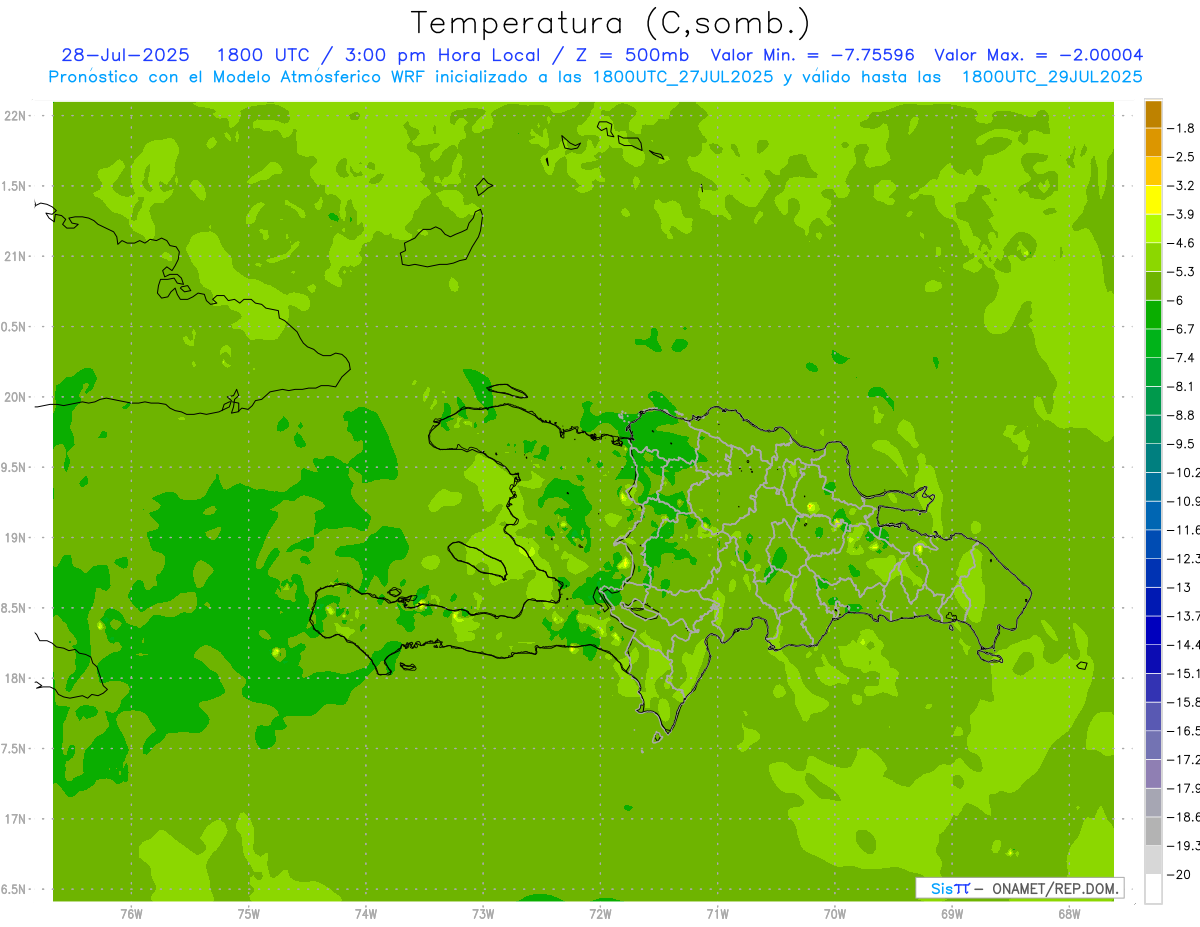1200x927 pixels.
Task: Click the 'Z = 500mb' level text
Action: (631, 55)
